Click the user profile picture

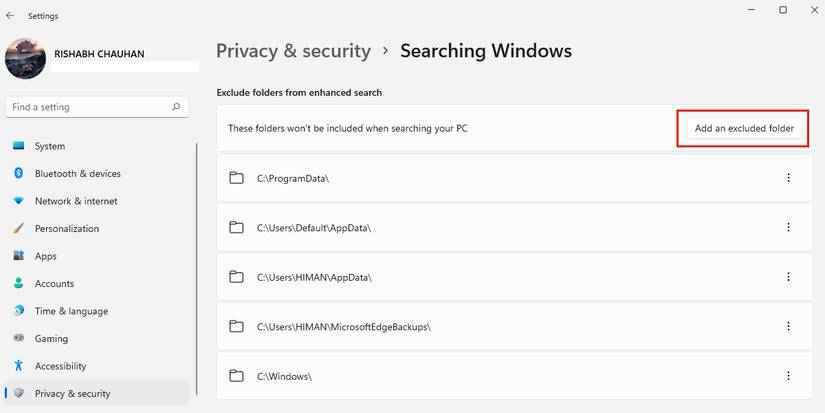[25, 59]
